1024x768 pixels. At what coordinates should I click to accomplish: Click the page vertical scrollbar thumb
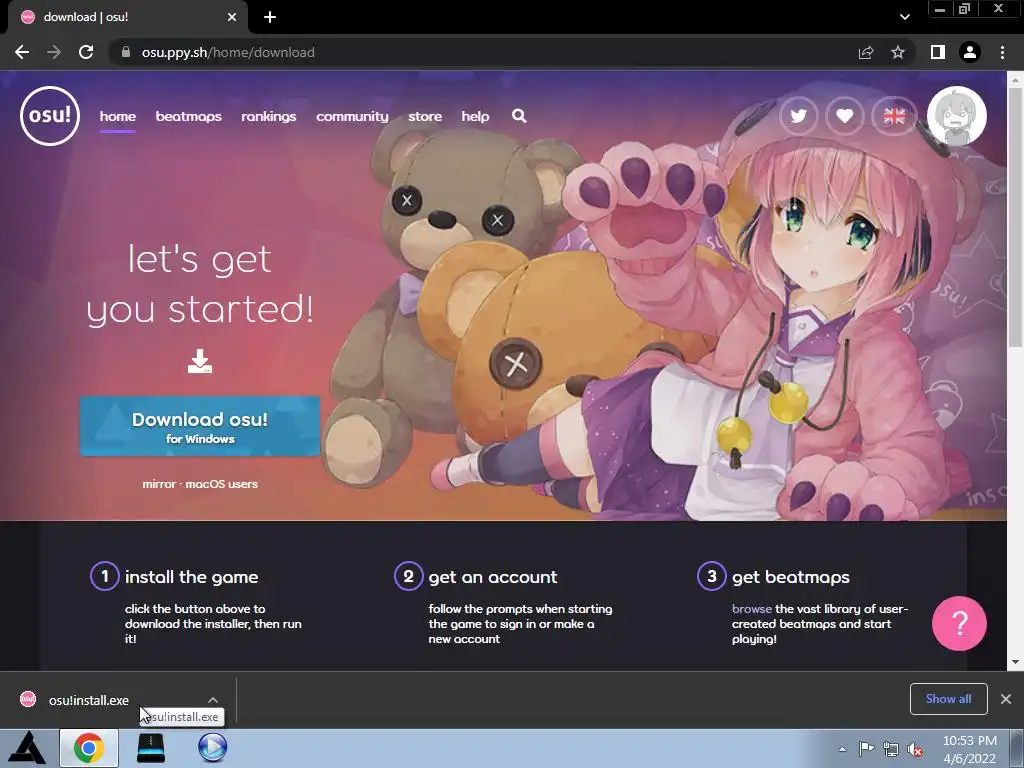[x=1016, y=219]
